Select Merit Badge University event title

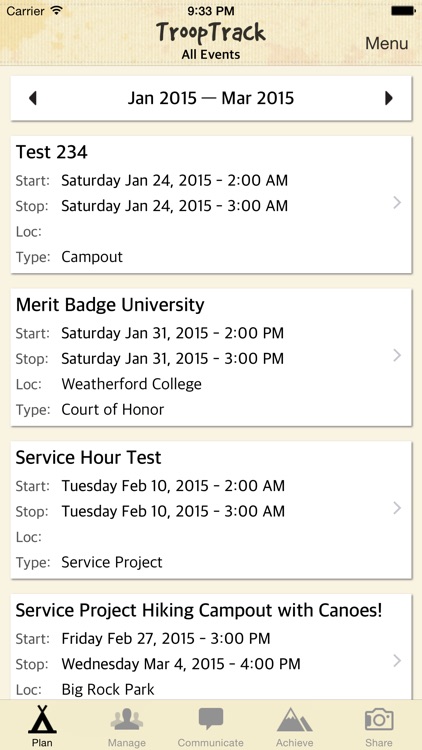tap(110, 305)
